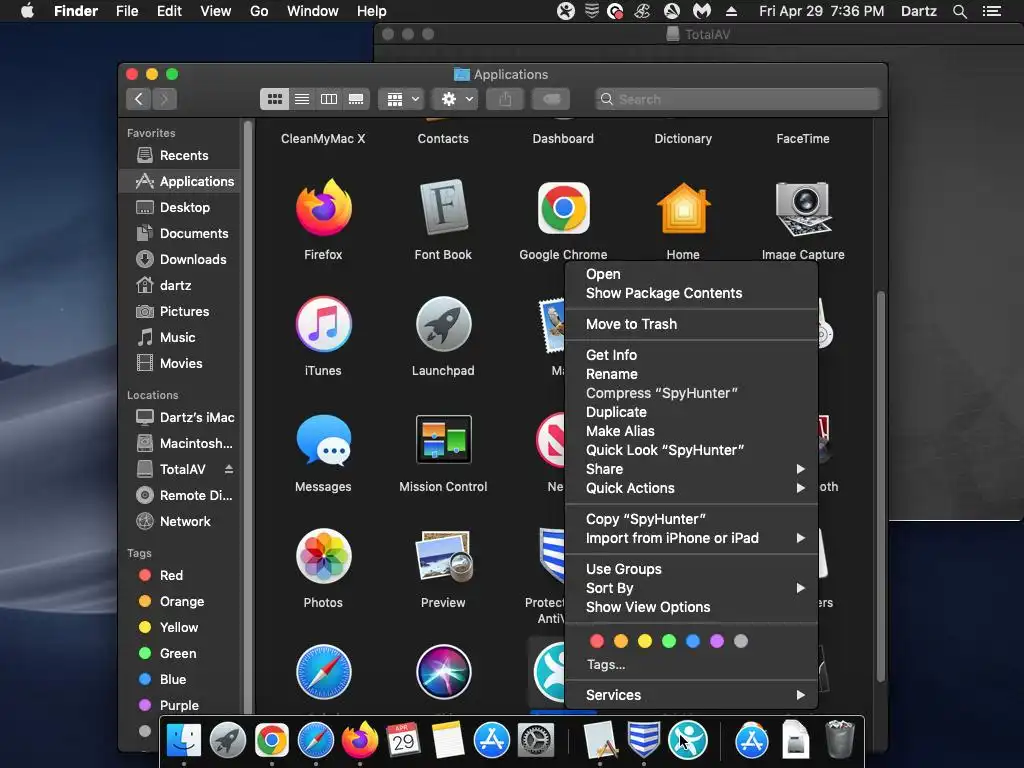Open the Apple menu
Image resolution: width=1024 pixels, height=768 pixels.
(x=27, y=11)
